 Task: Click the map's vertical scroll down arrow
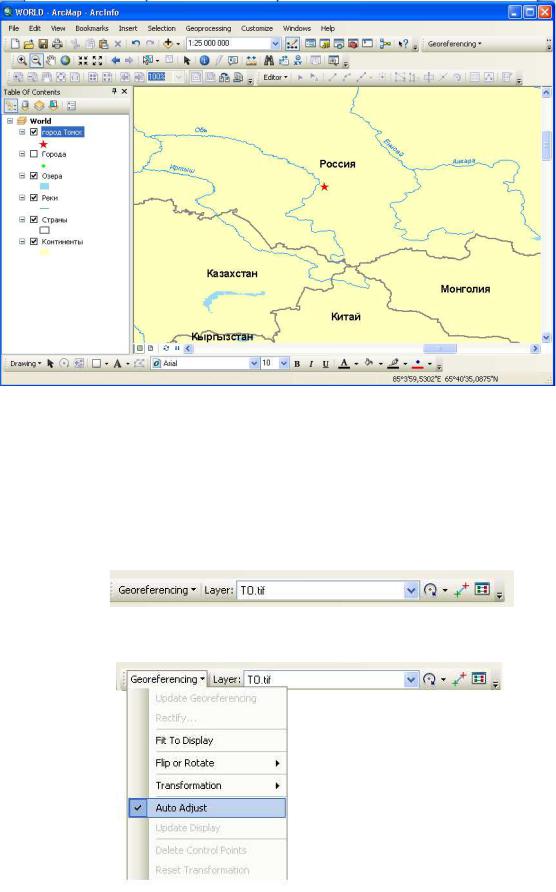[546, 337]
